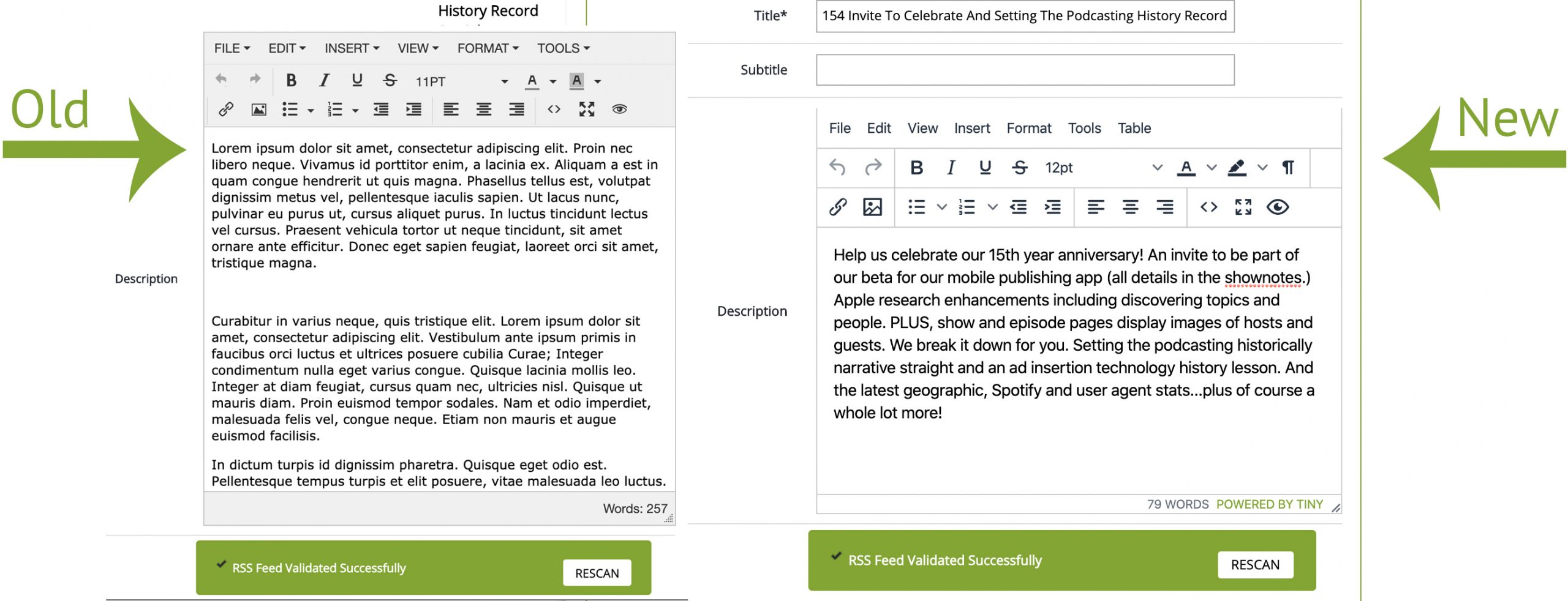1568x601 pixels.
Task: Open the Format menu in new editor
Action: pyautogui.click(x=1028, y=129)
